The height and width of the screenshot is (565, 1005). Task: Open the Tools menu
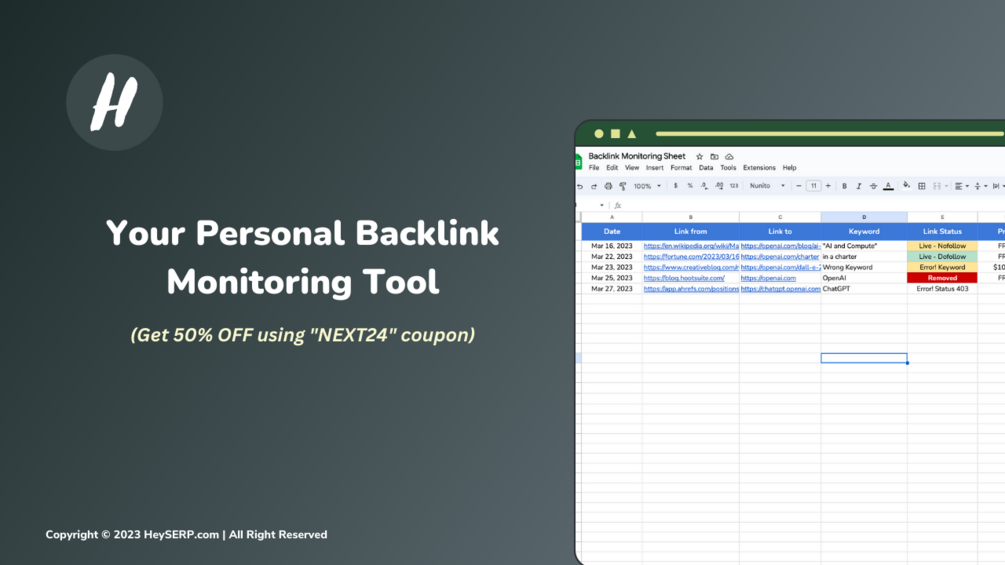pos(728,168)
